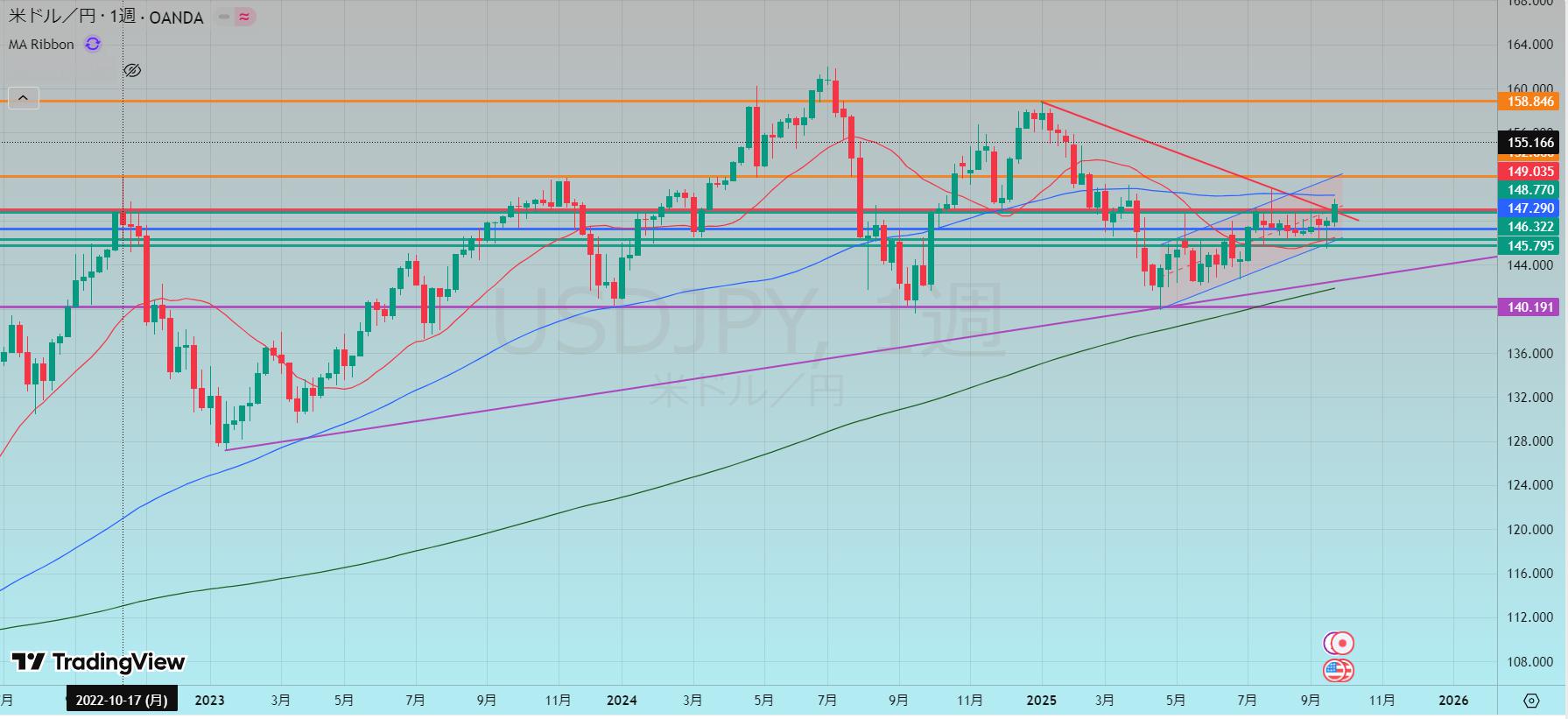This screenshot has width=1568, height=719.
Task: Click the 2022-10-17 date label on time axis
Action: pyautogui.click(x=121, y=700)
